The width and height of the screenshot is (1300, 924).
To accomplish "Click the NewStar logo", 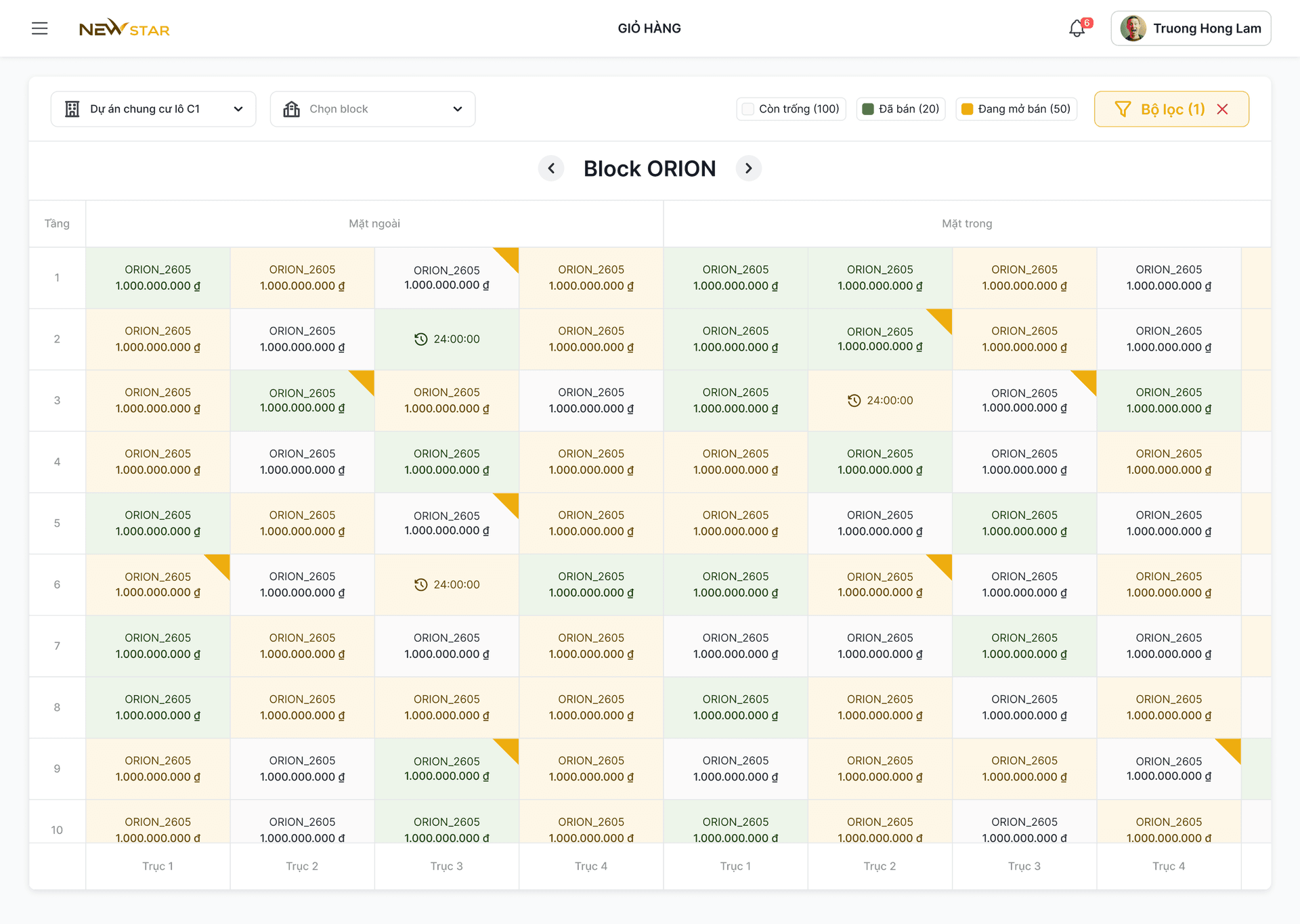I will tap(125, 28).
